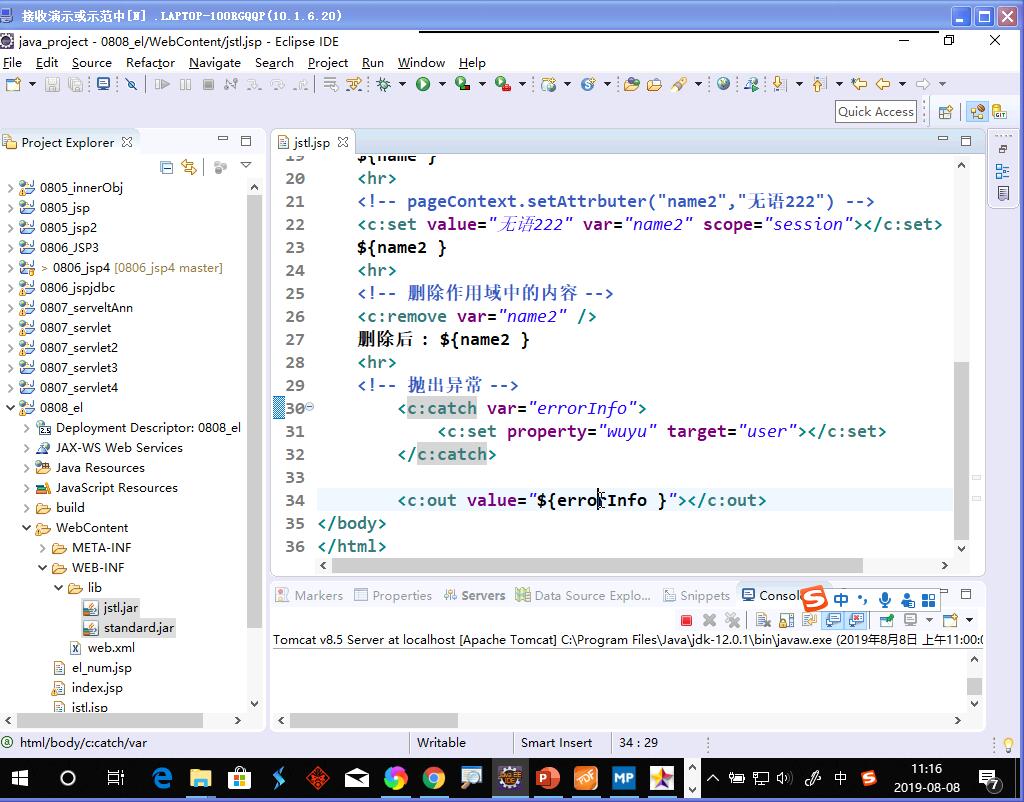
Task: Click the Open Console icon
Action: click(x=951, y=620)
